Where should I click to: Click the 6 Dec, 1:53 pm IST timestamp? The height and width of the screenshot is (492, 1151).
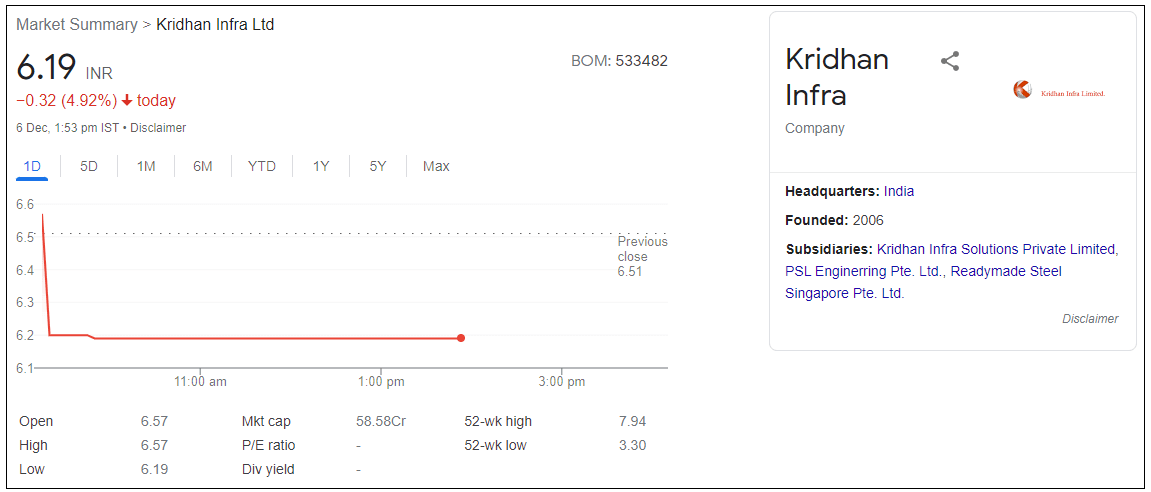[68, 128]
